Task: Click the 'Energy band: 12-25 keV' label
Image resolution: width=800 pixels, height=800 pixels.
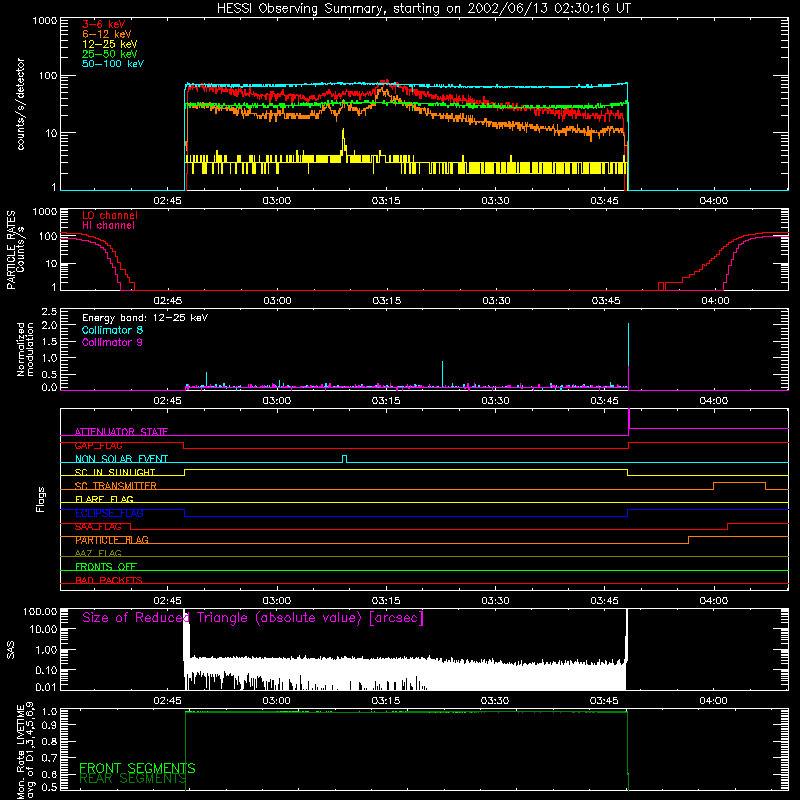Action: [x=145, y=318]
